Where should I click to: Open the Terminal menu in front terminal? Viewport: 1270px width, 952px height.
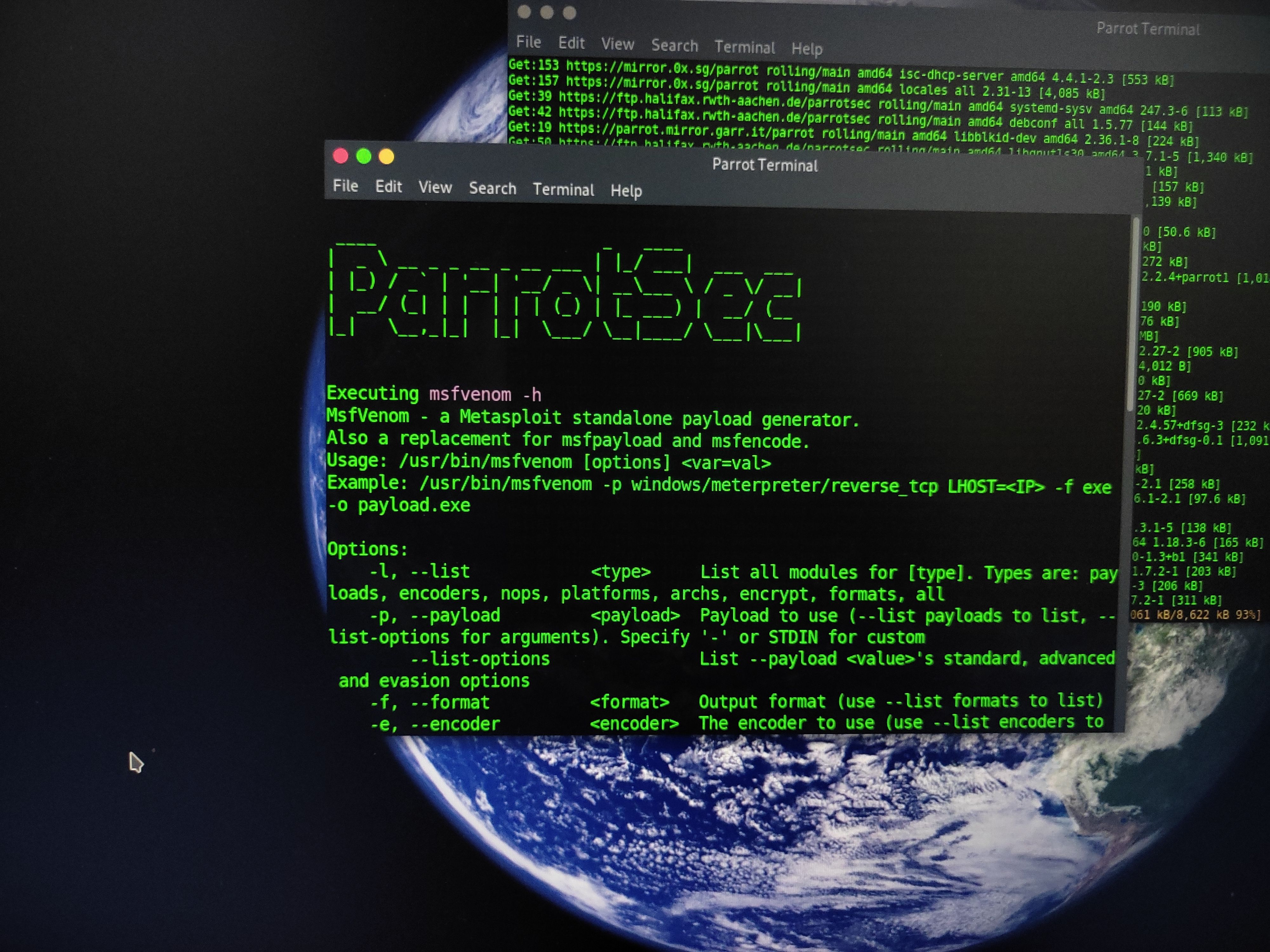563,189
